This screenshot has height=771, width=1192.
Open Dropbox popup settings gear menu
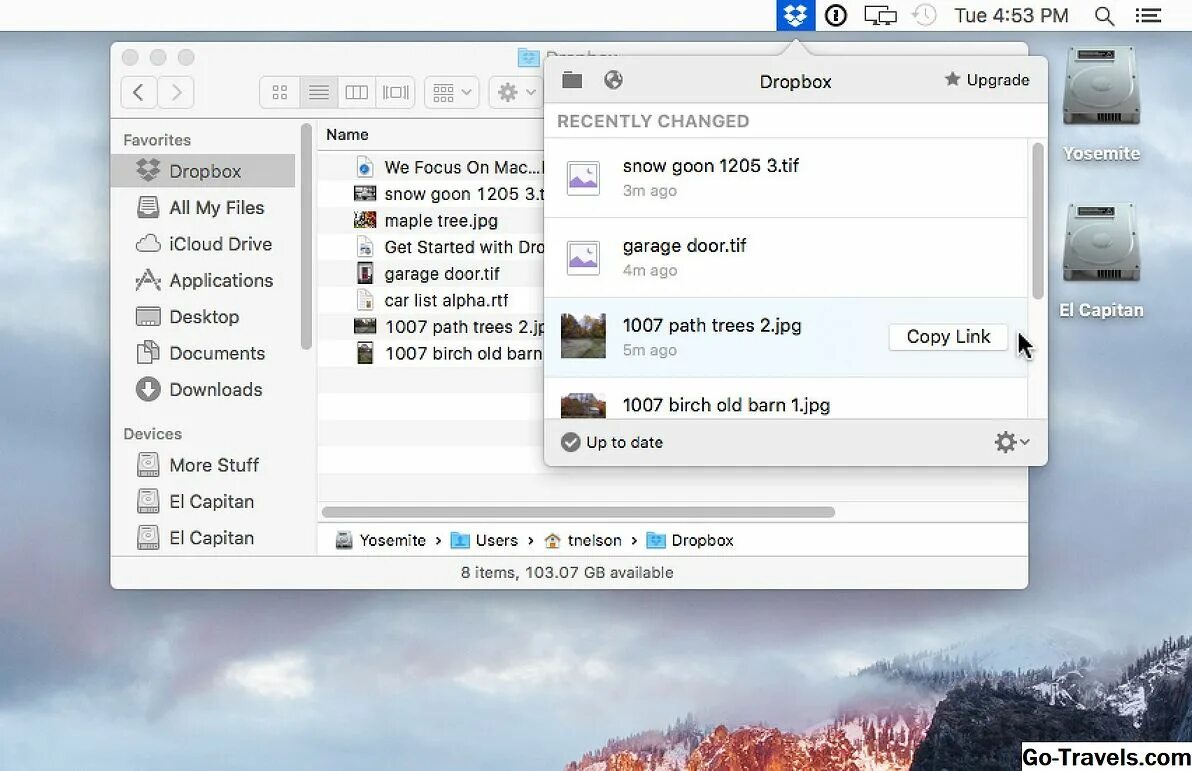(1012, 442)
